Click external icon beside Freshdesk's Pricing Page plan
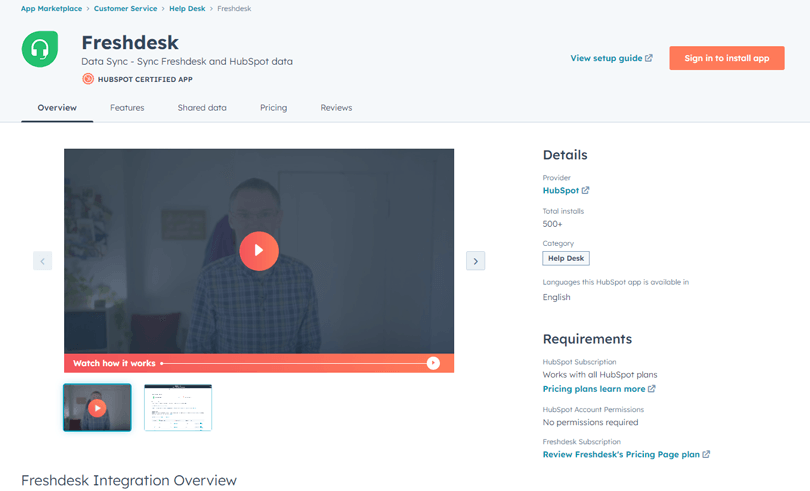The height and width of the screenshot is (491, 810). 706,454
